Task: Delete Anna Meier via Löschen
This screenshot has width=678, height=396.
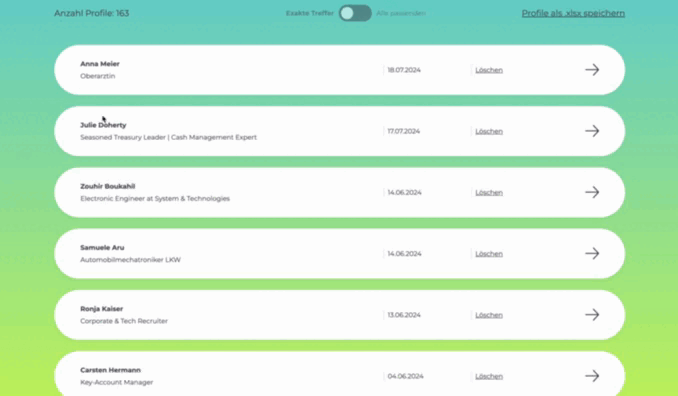Action: [489, 70]
